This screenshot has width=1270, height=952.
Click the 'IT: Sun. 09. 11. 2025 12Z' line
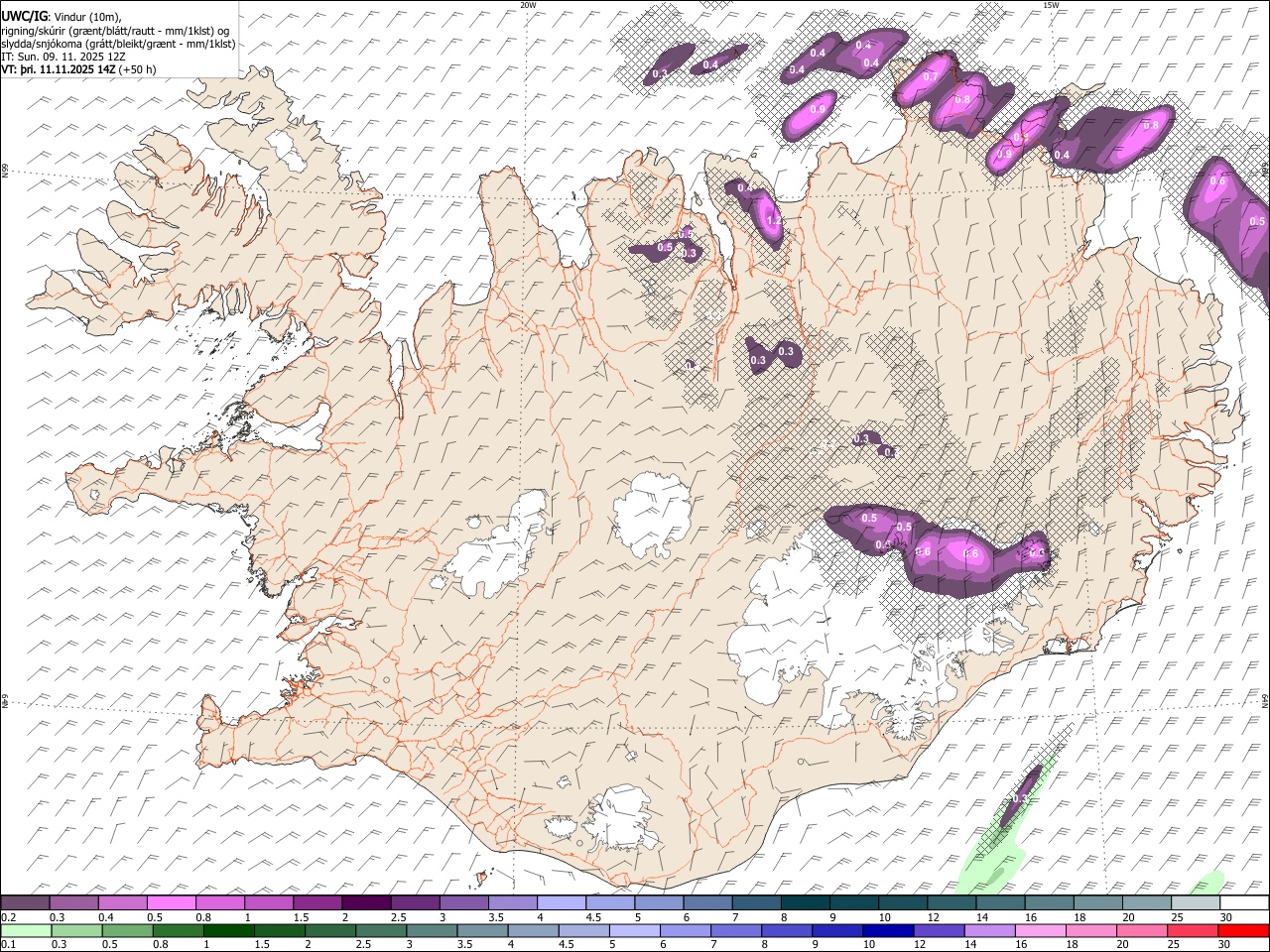(x=63, y=57)
